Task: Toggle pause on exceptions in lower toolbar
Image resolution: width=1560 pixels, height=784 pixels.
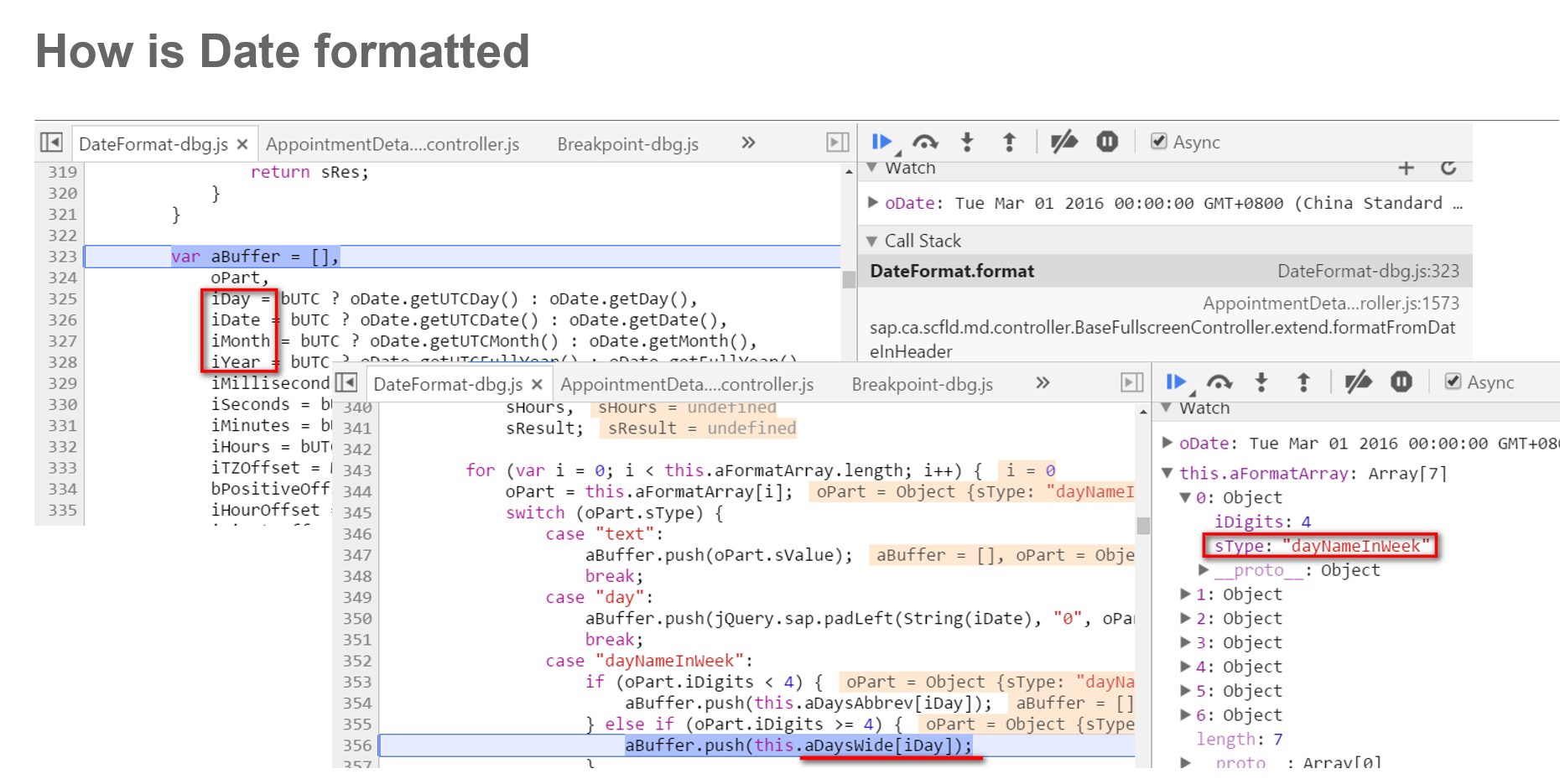Action: click(x=1401, y=382)
